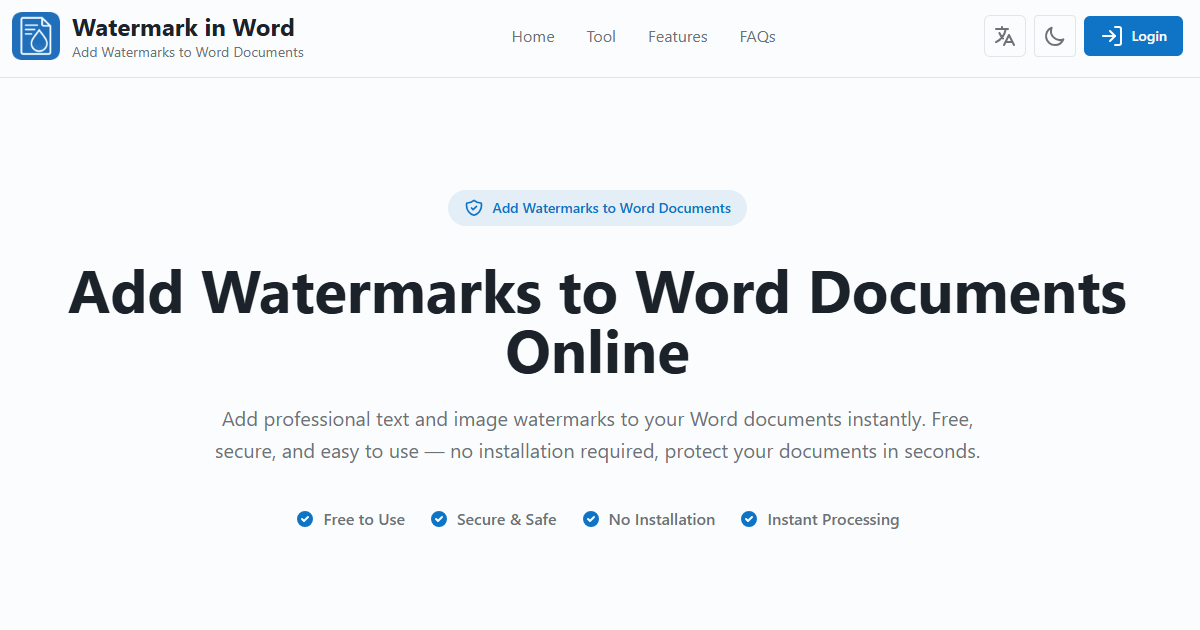Image resolution: width=1200 pixels, height=630 pixels.
Task: Click the Add Watermarks to Word Documents badge
Action: [x=597, y=208]
